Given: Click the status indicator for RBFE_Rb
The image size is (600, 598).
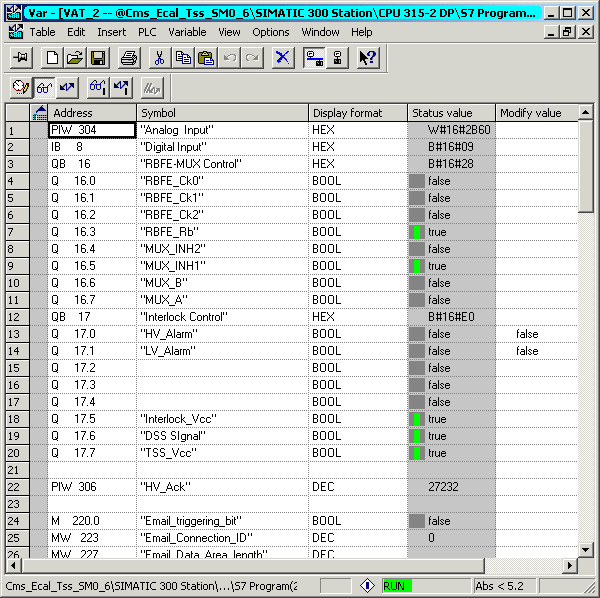Looking at the screenshot, I should point(417,232).
